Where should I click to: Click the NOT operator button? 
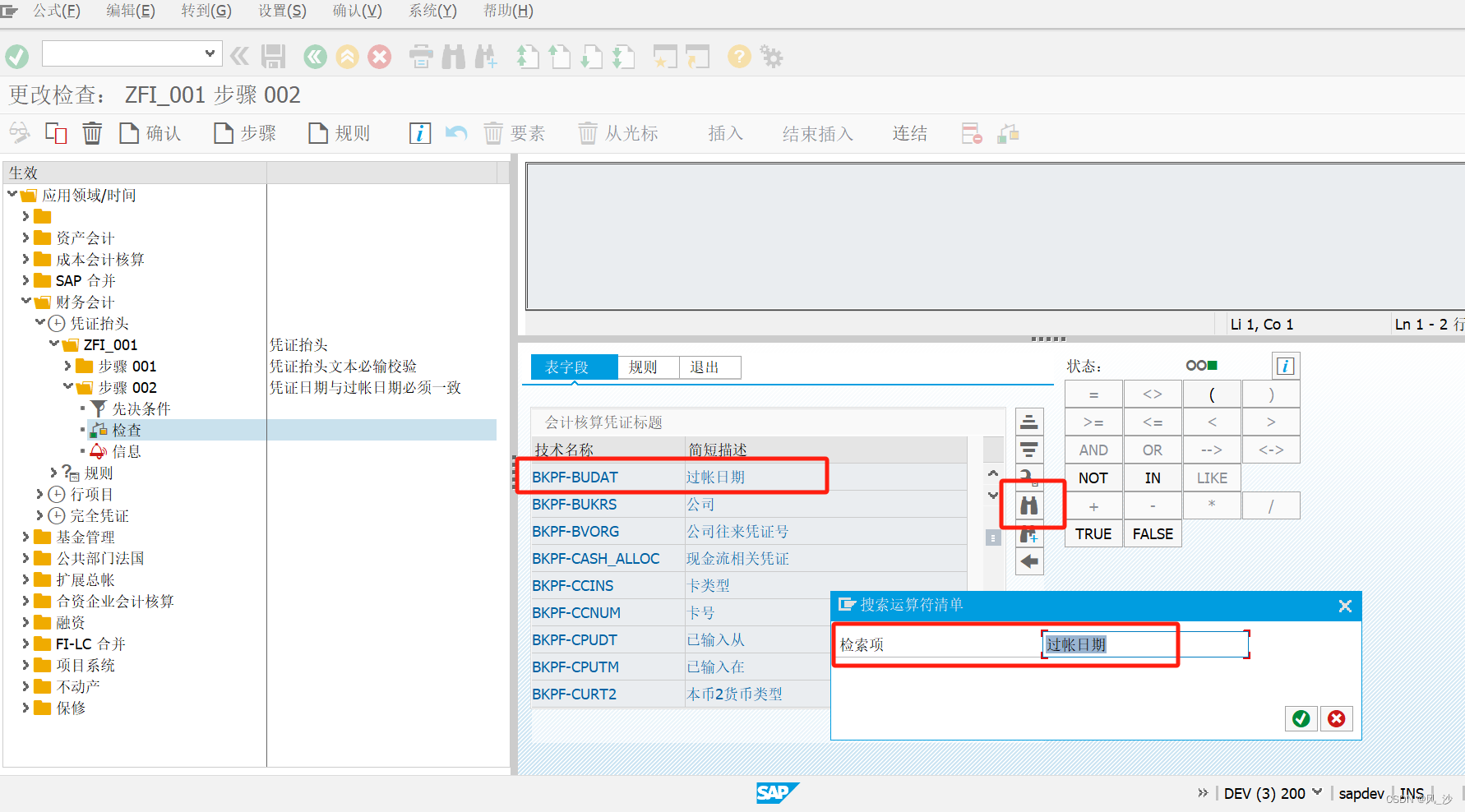[1093, 478]
